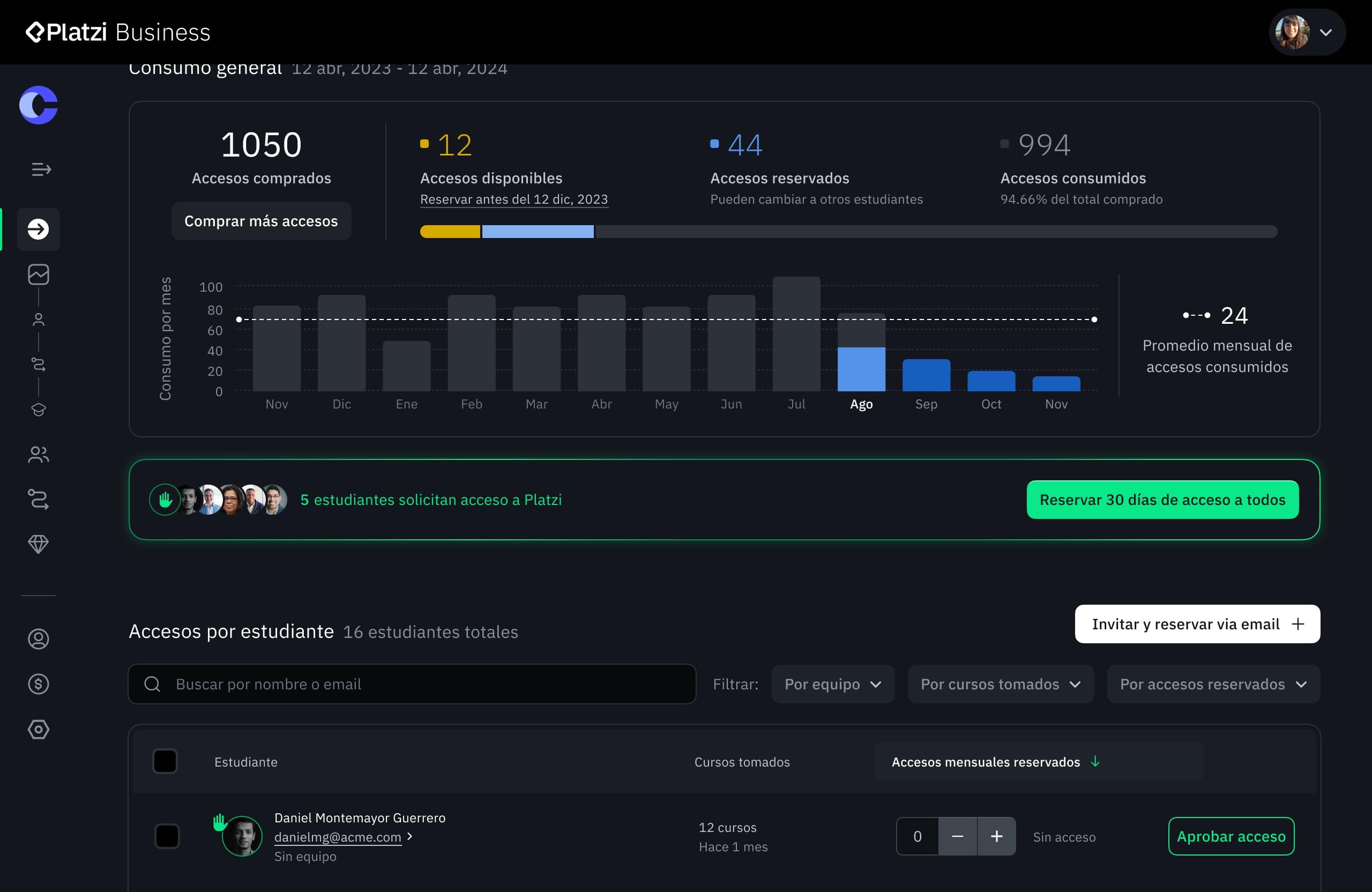This screenshot has width=1372, height=892.
Task: Check Daniel Montemayor Guerrero's row checkbox
Action: pyautogui.click(x=167, y=837)
